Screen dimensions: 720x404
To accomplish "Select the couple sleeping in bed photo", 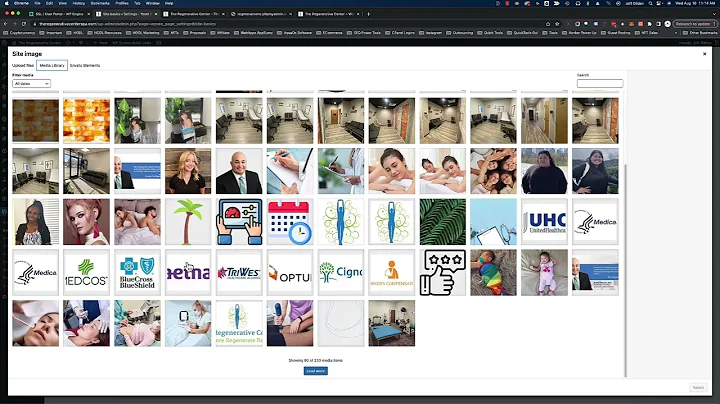I will (x=137, y=222).
